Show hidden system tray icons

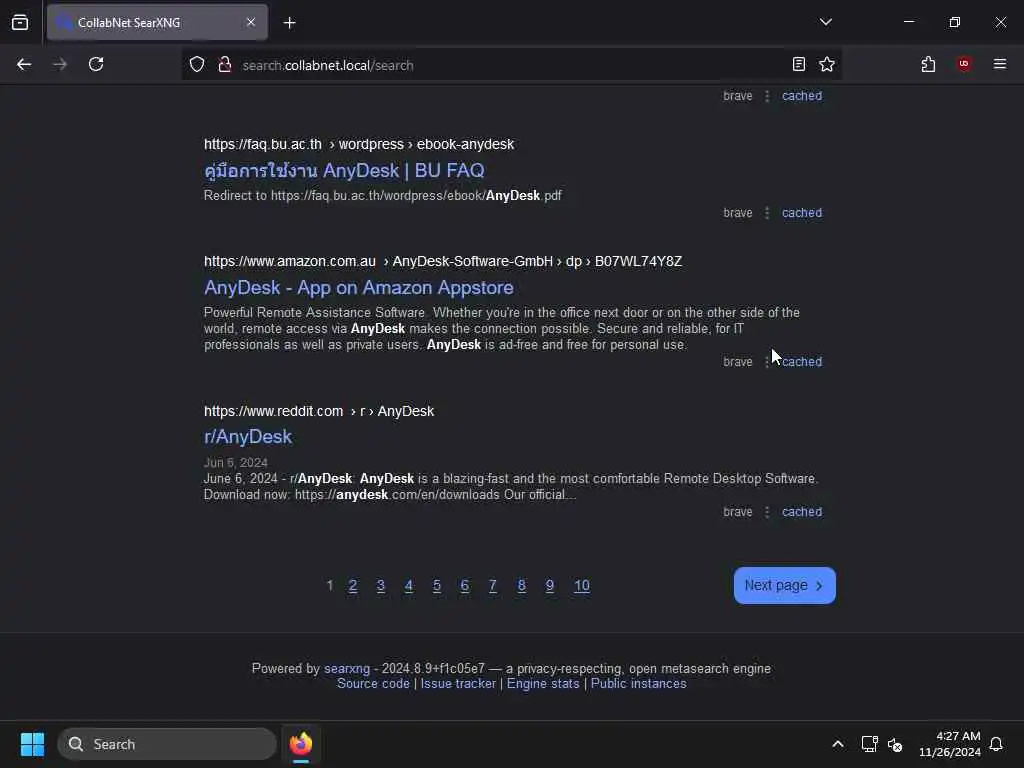(x=837, y=744)
